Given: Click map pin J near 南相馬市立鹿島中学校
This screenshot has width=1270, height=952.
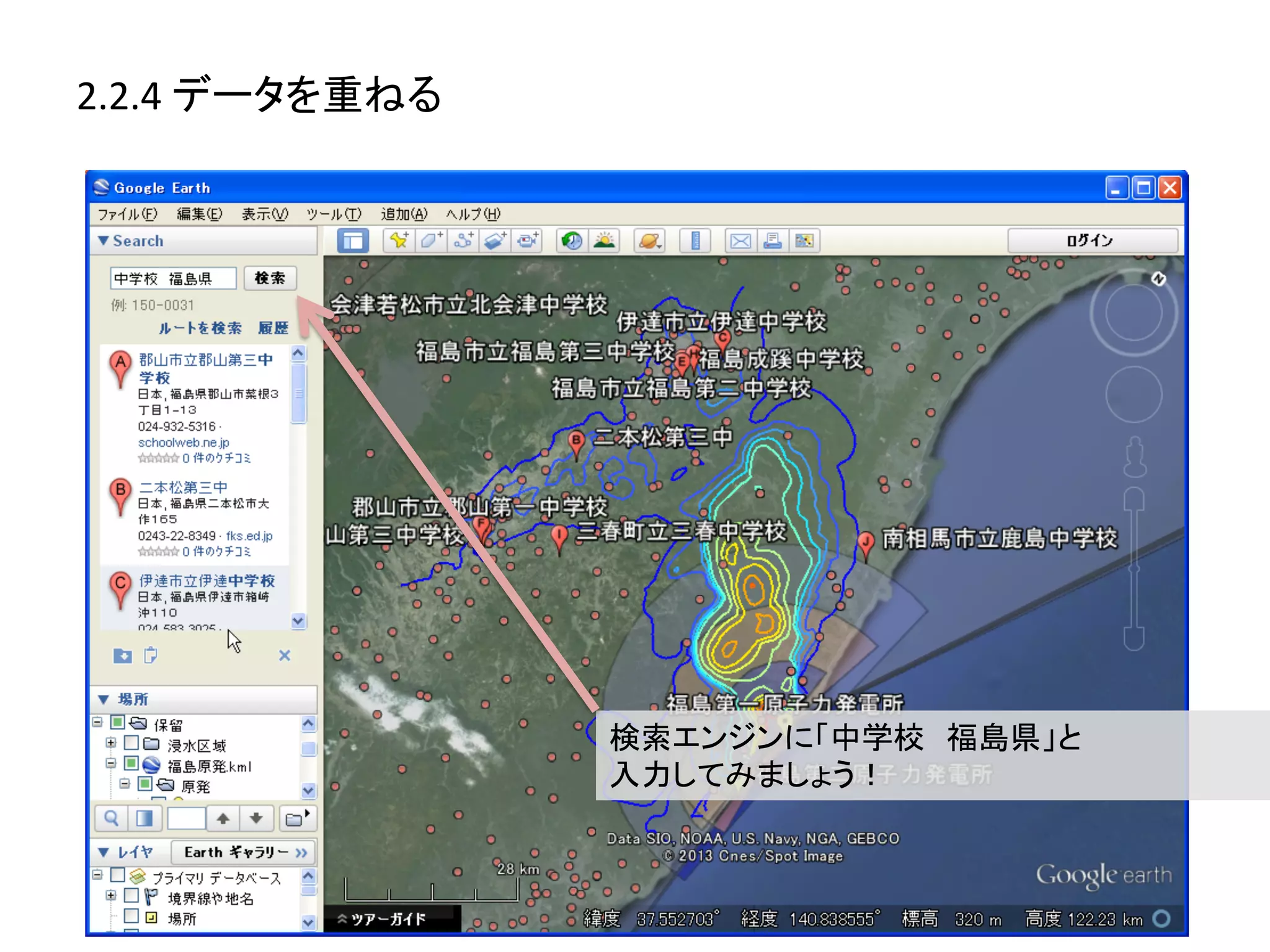Looking at the screenshot, I should pyautogui.click(x=866, y=546).
